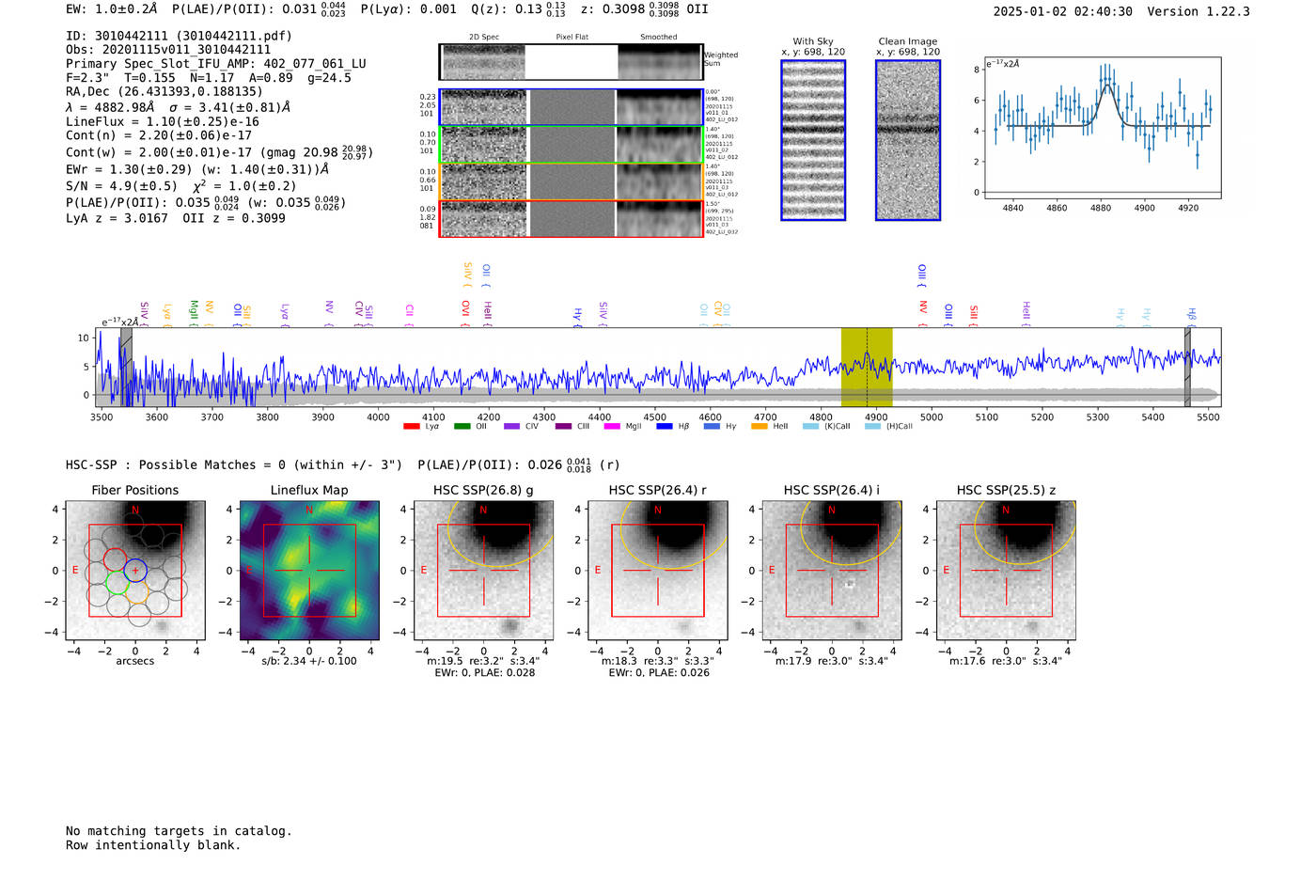The width and height of the screenshot is (1316, 896).
Task: Click the blue fiber circle in Fiber Positions
Action: [135, 570]
